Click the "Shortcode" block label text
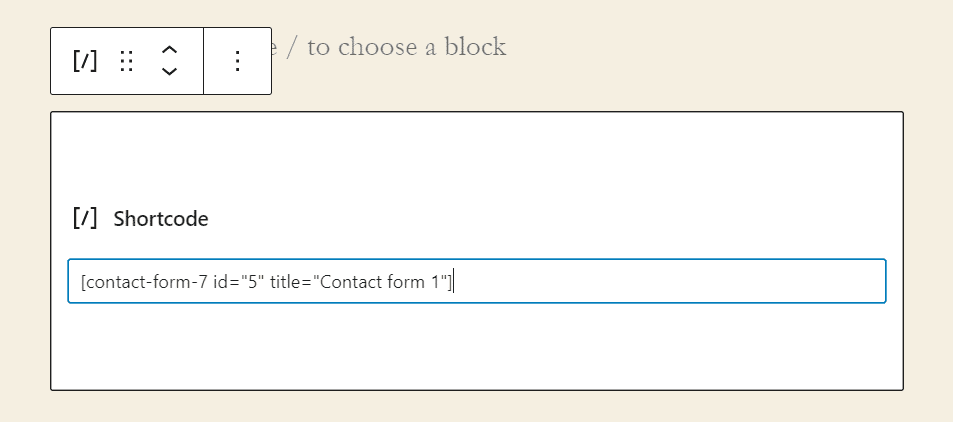Image resolution: width=953 pixels, height=422 pixels. (x=161, y=219)
